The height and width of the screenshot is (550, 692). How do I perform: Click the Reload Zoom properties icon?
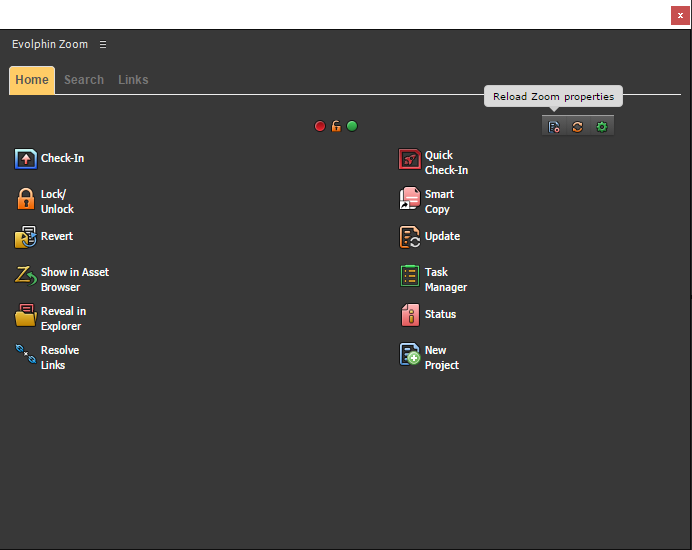pos(554,127)
